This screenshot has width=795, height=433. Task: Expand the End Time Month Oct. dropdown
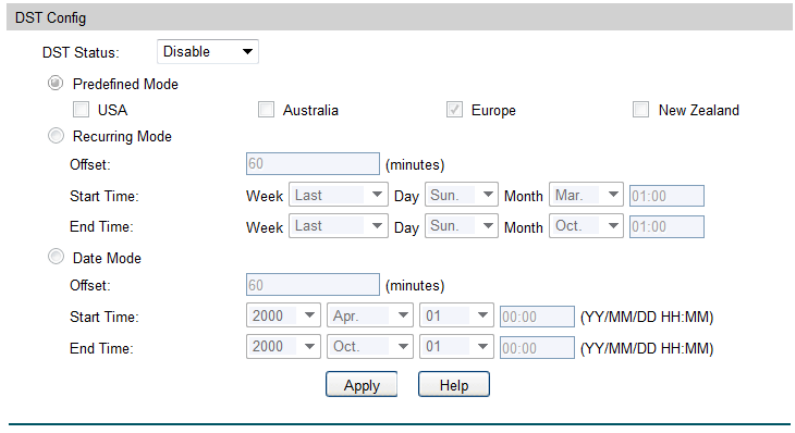point(587,227)
